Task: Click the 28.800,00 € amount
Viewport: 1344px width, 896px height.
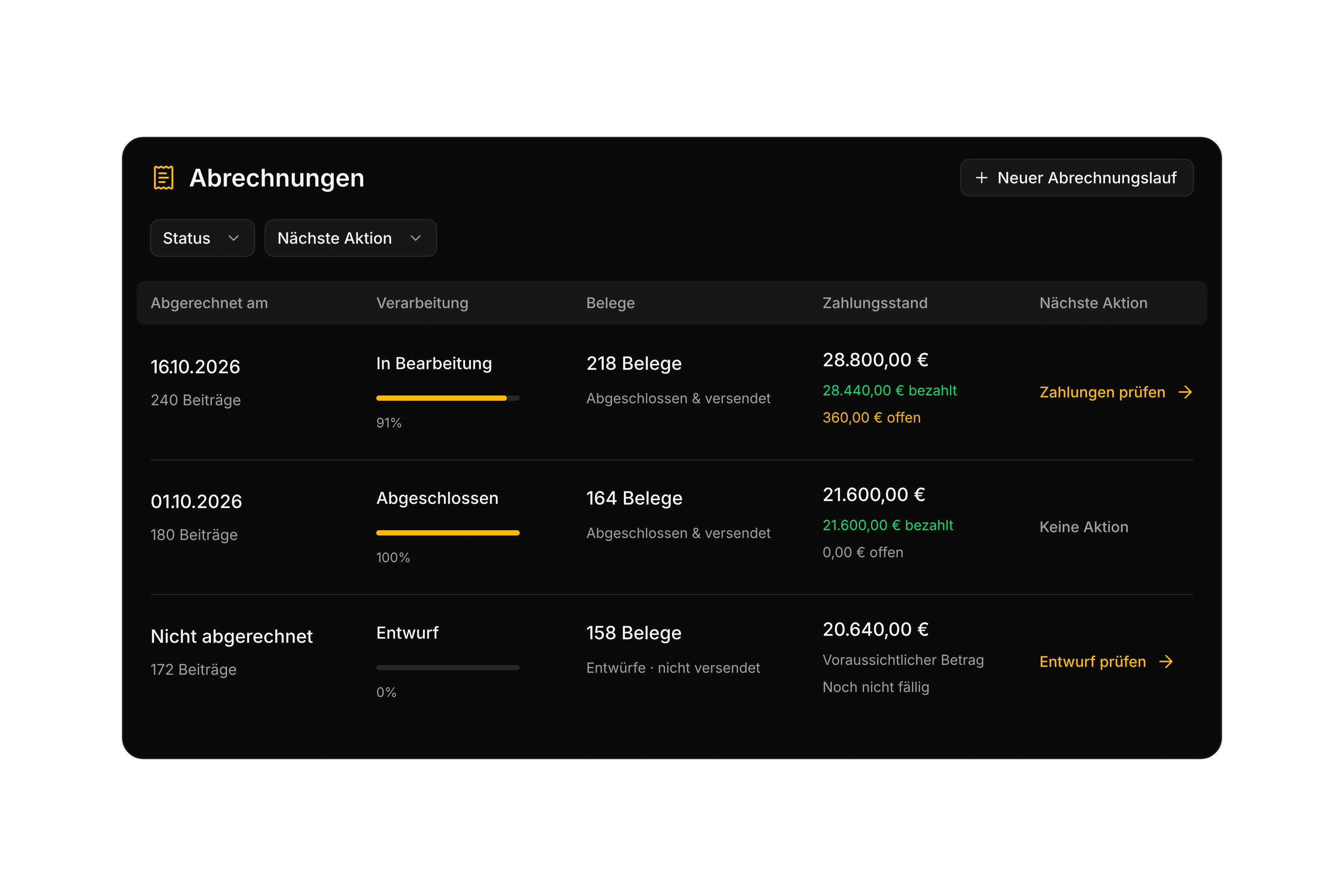Action: pos(875,360)
